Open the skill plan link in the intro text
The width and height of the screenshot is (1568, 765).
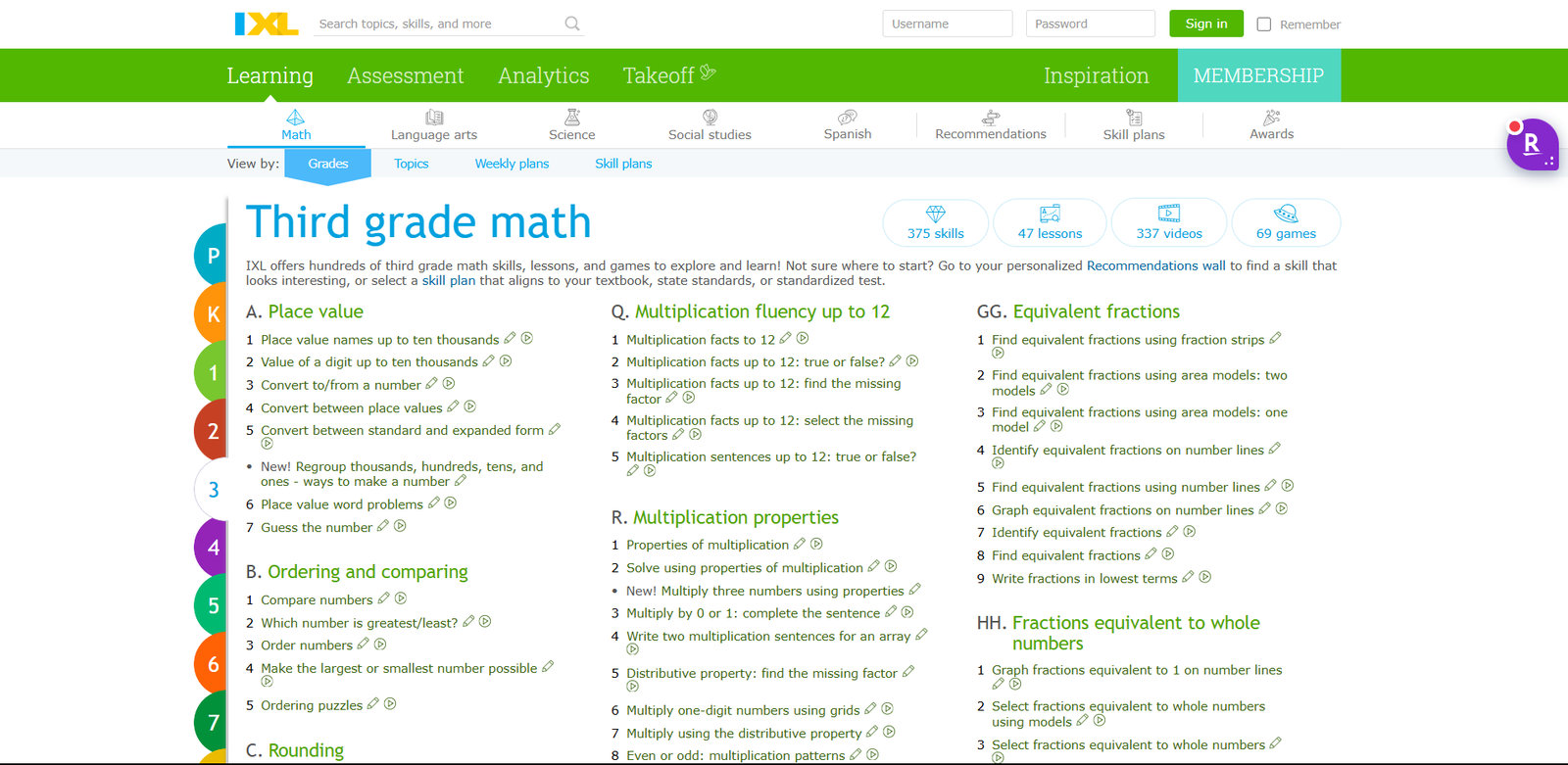[x=449, y=281]
